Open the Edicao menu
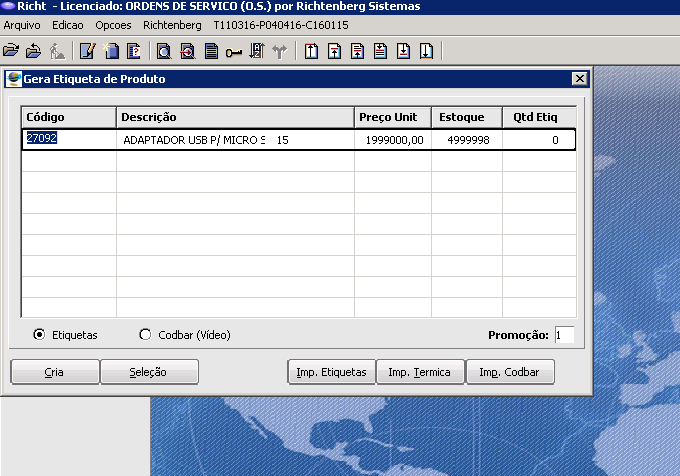The image size is (680, 476). point(68,24)
